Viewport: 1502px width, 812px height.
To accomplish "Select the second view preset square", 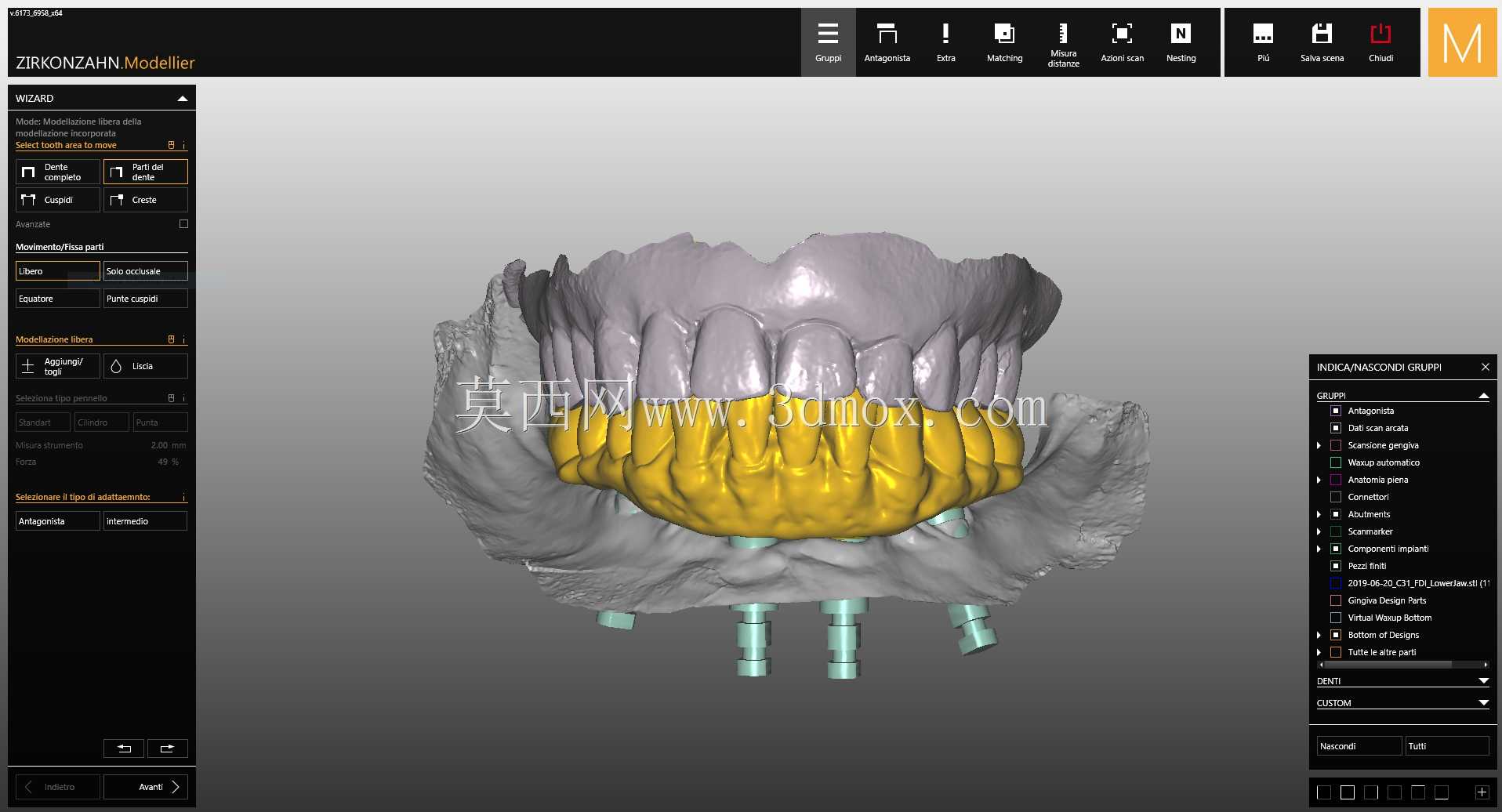I will pyautogui.click(x=1348, y=792).
